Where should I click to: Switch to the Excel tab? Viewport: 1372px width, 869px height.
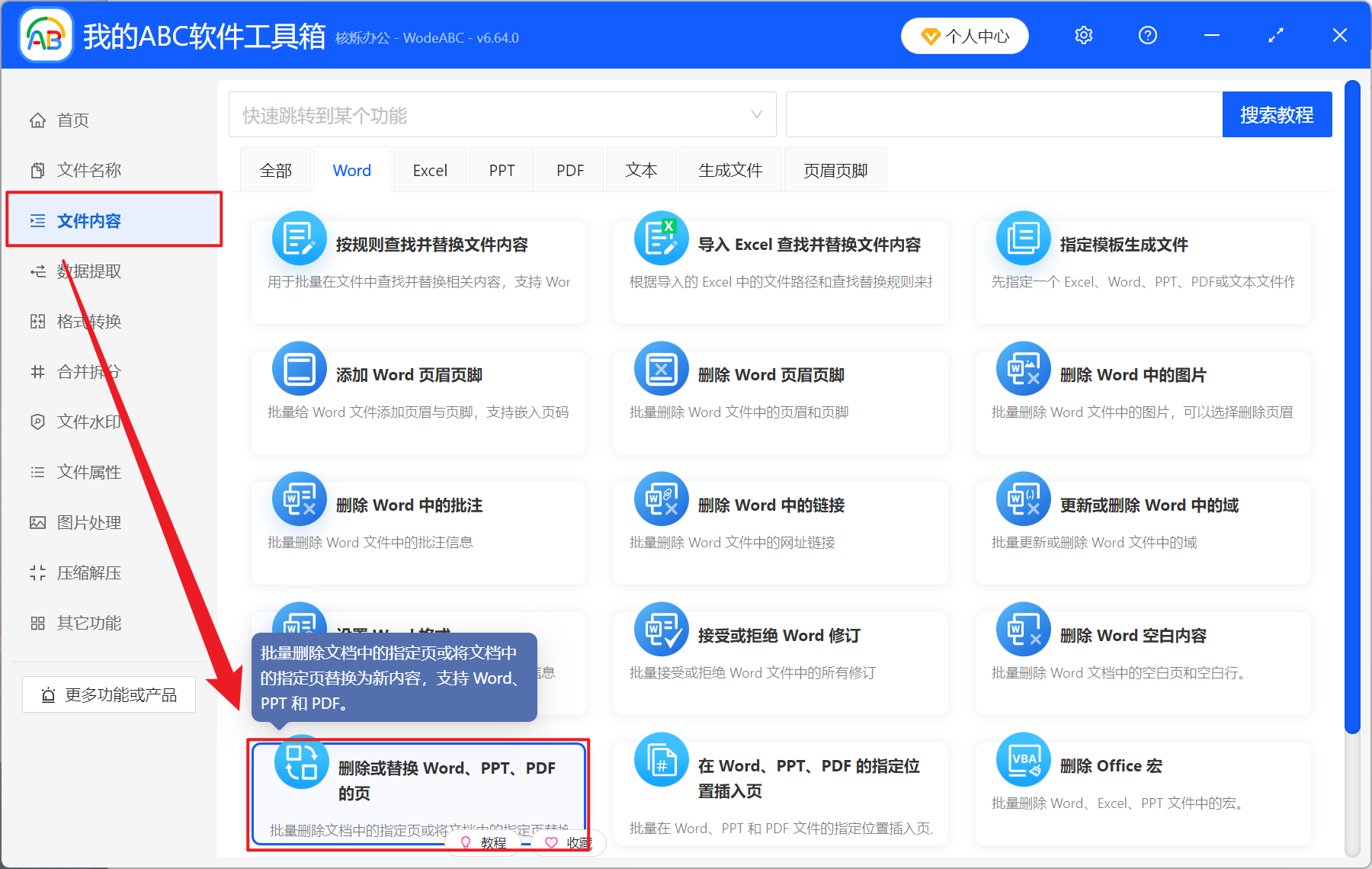tap(429, 169)
